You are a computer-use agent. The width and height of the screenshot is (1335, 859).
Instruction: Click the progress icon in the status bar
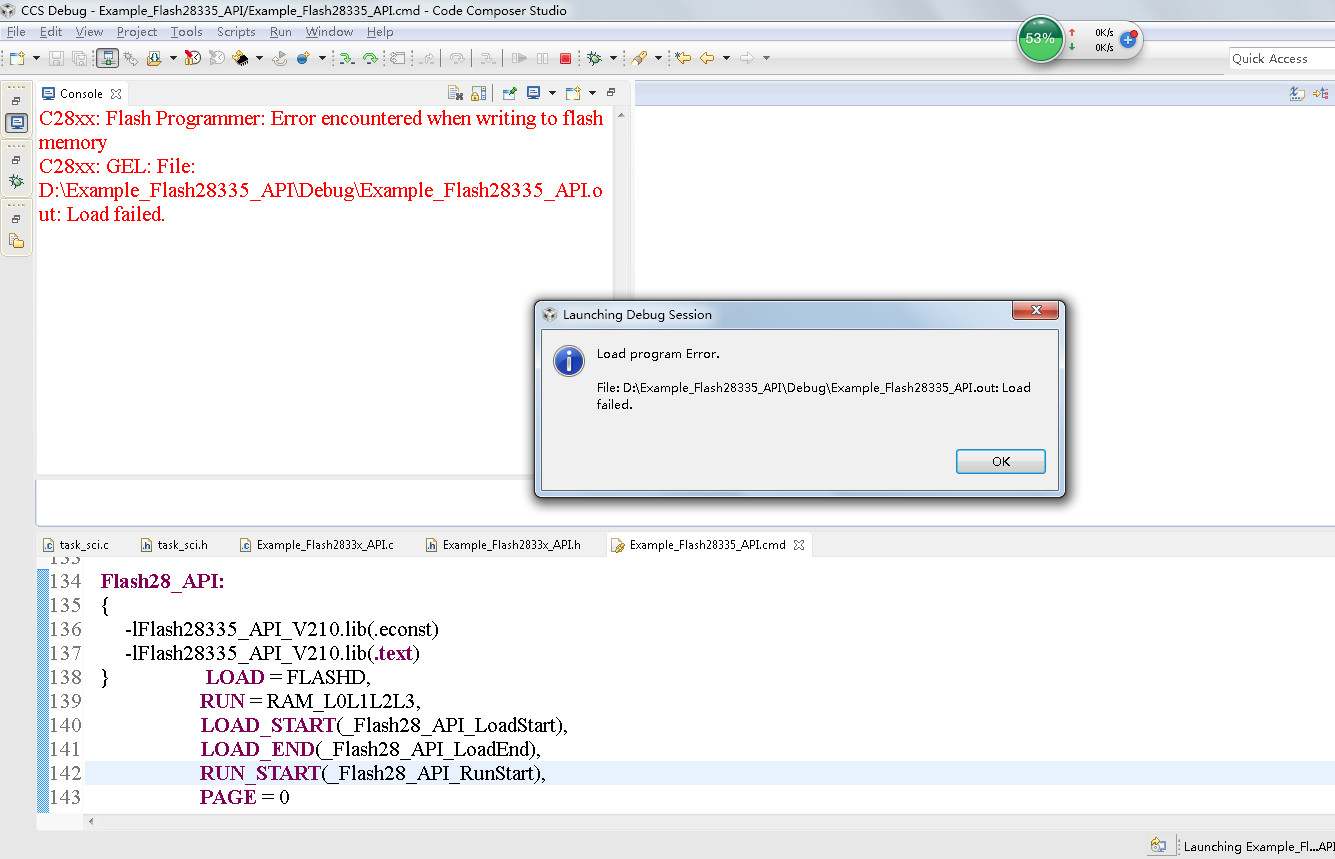pyautogui.click(x=1158, y=846)
